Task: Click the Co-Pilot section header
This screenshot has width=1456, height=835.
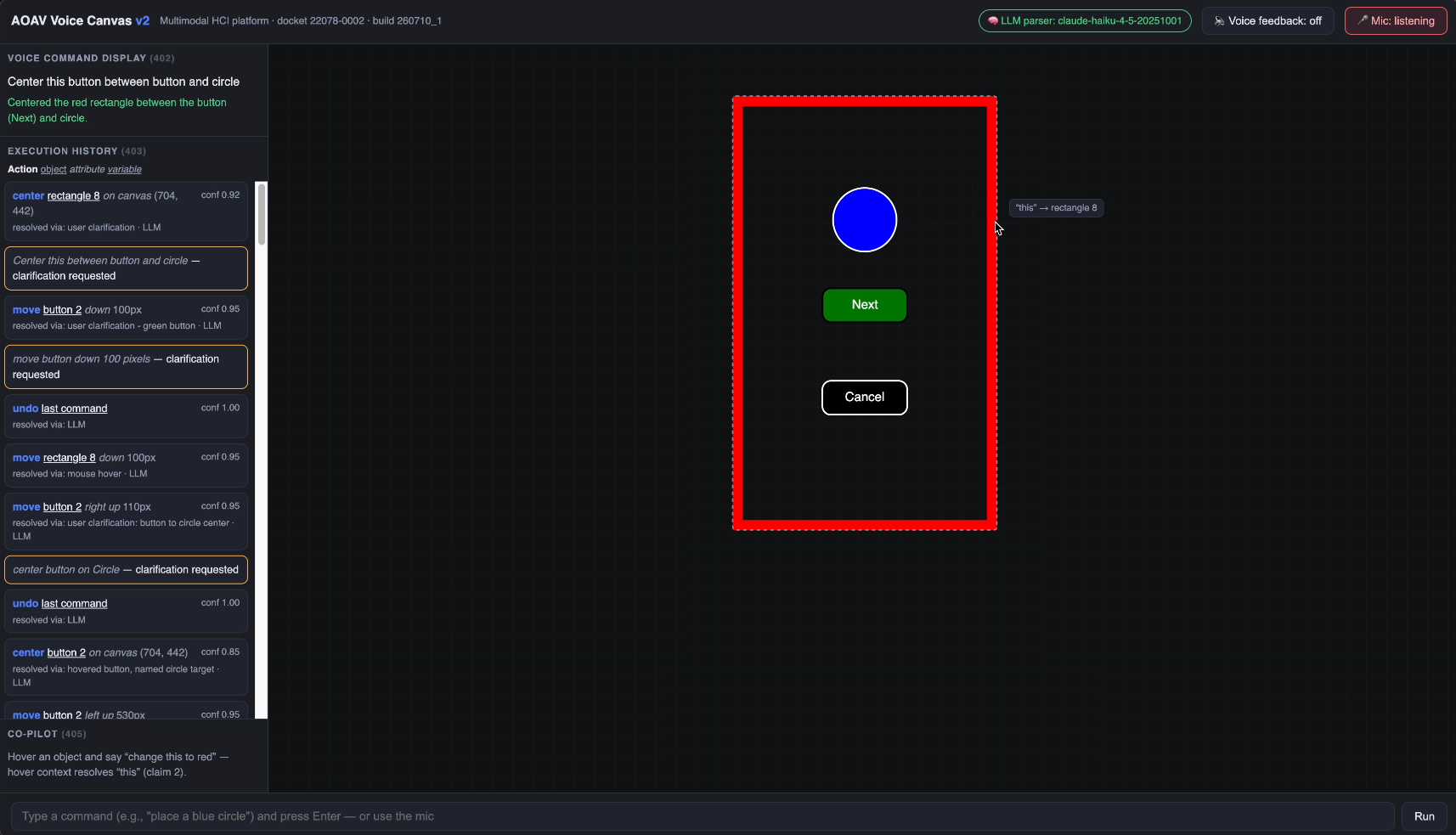Action: (47, 734)
